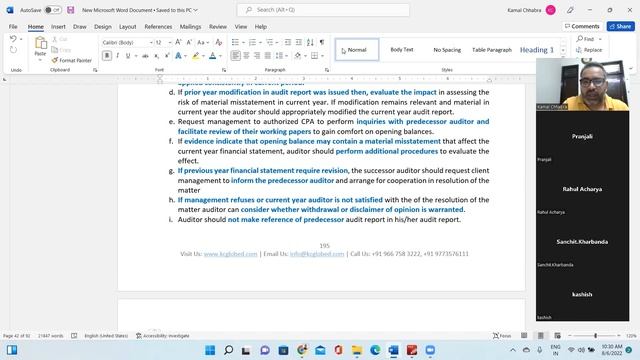This screenshot has height=360, width=640.
Task: Click the Text Effects A icon
Action: tap(178, 56)
